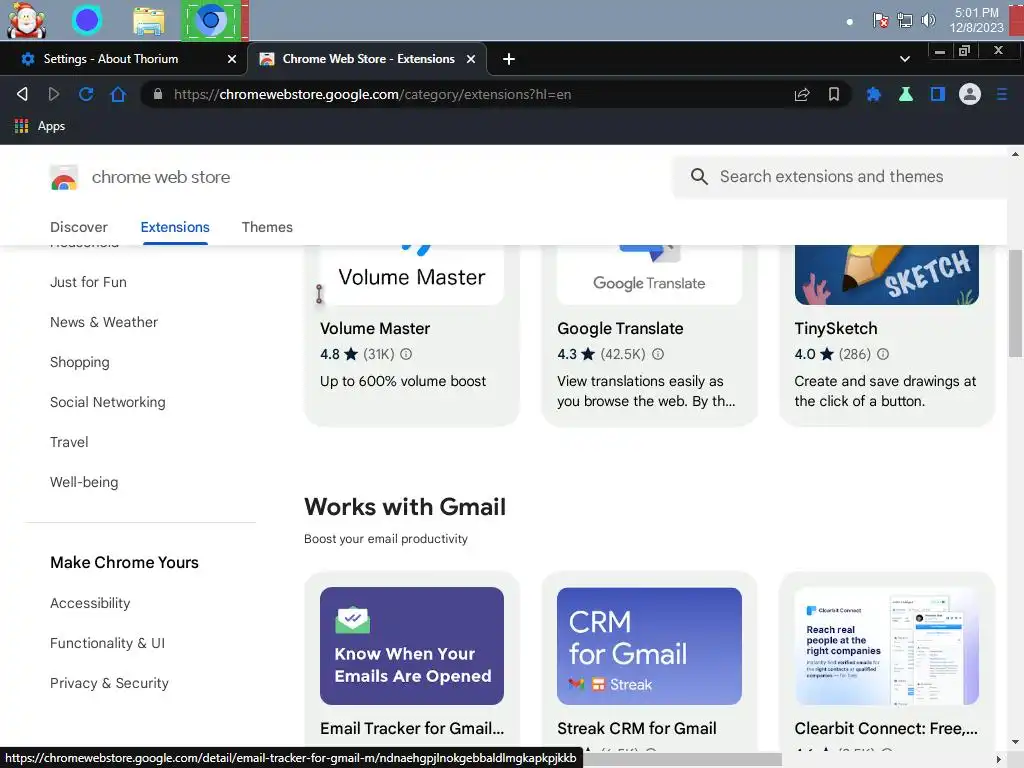Image resolution: width=1024 pixels, height=768 pixels.
Task: Click the flag notification tray icon
Action: [x=880, y=20]
